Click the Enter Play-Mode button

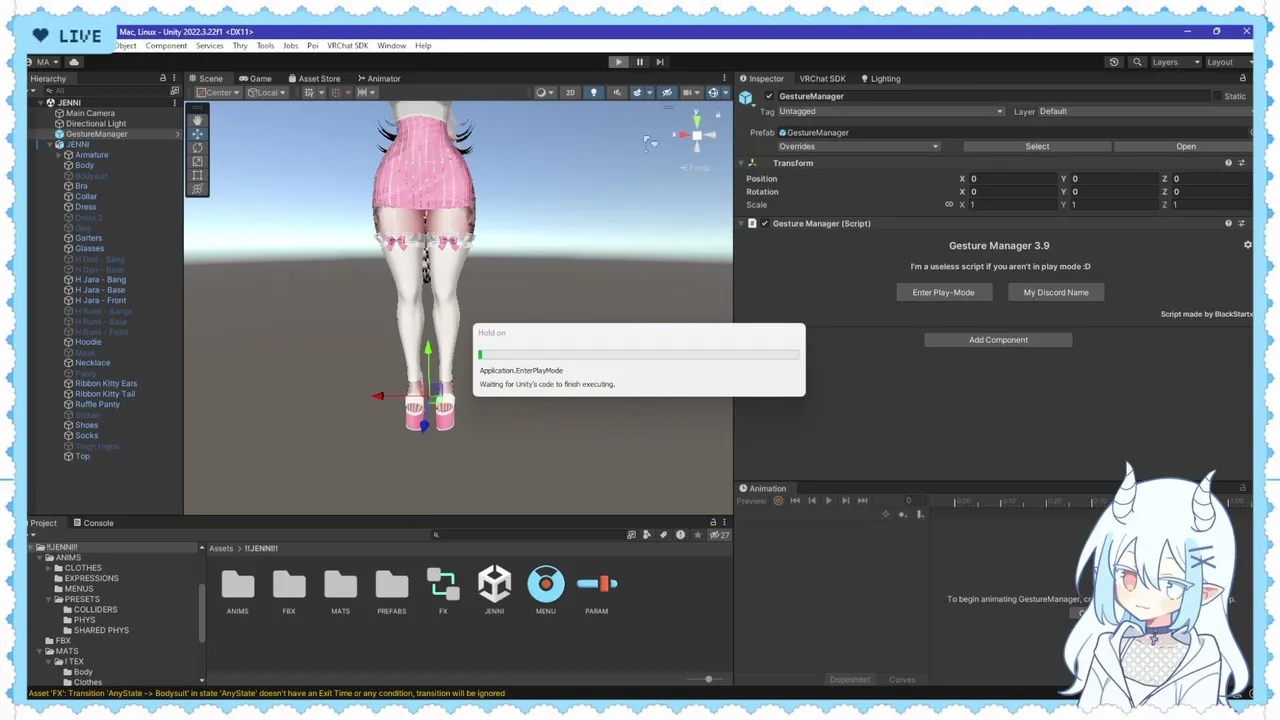943,292
